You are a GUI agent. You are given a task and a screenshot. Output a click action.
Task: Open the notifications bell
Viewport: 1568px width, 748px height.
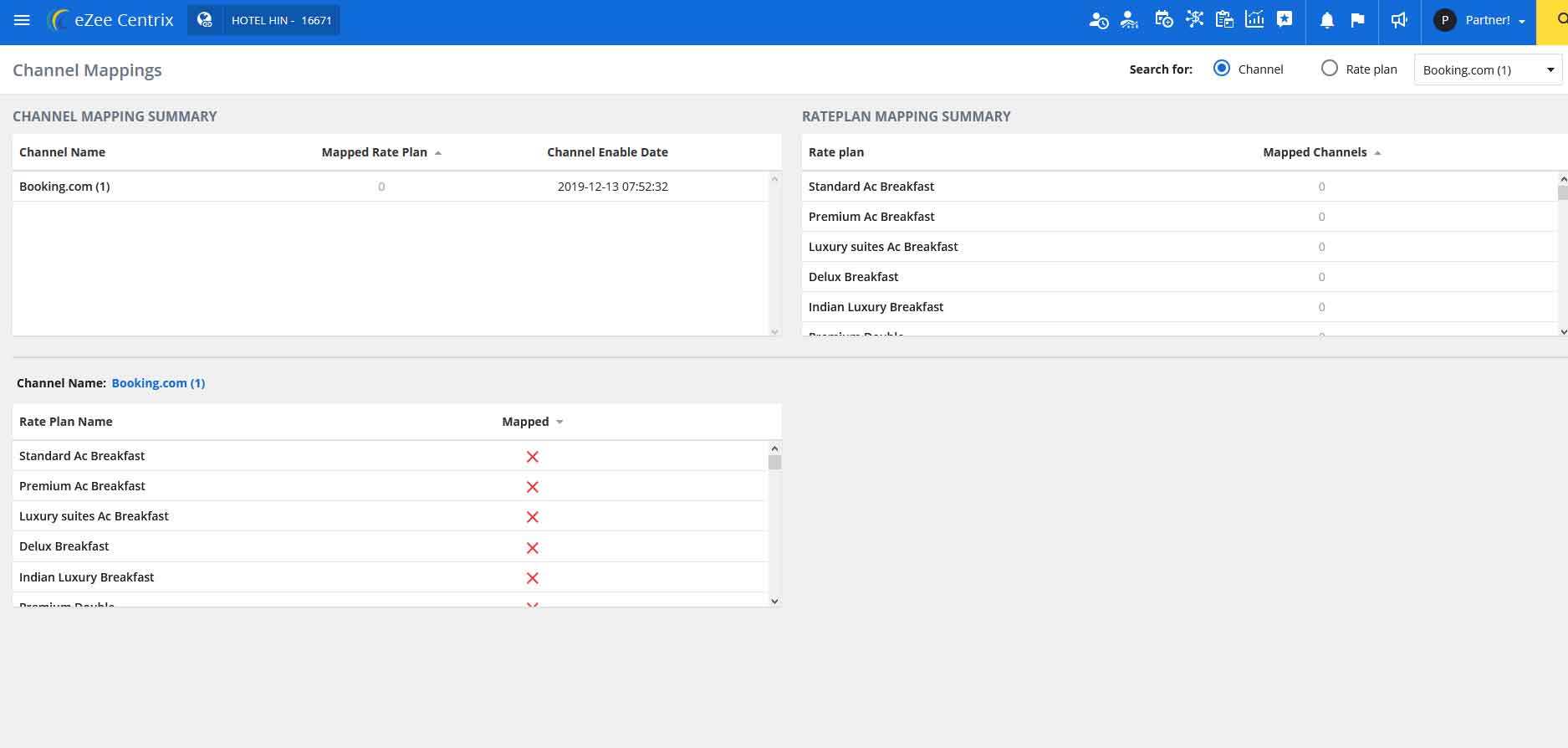pos(1326,20)
